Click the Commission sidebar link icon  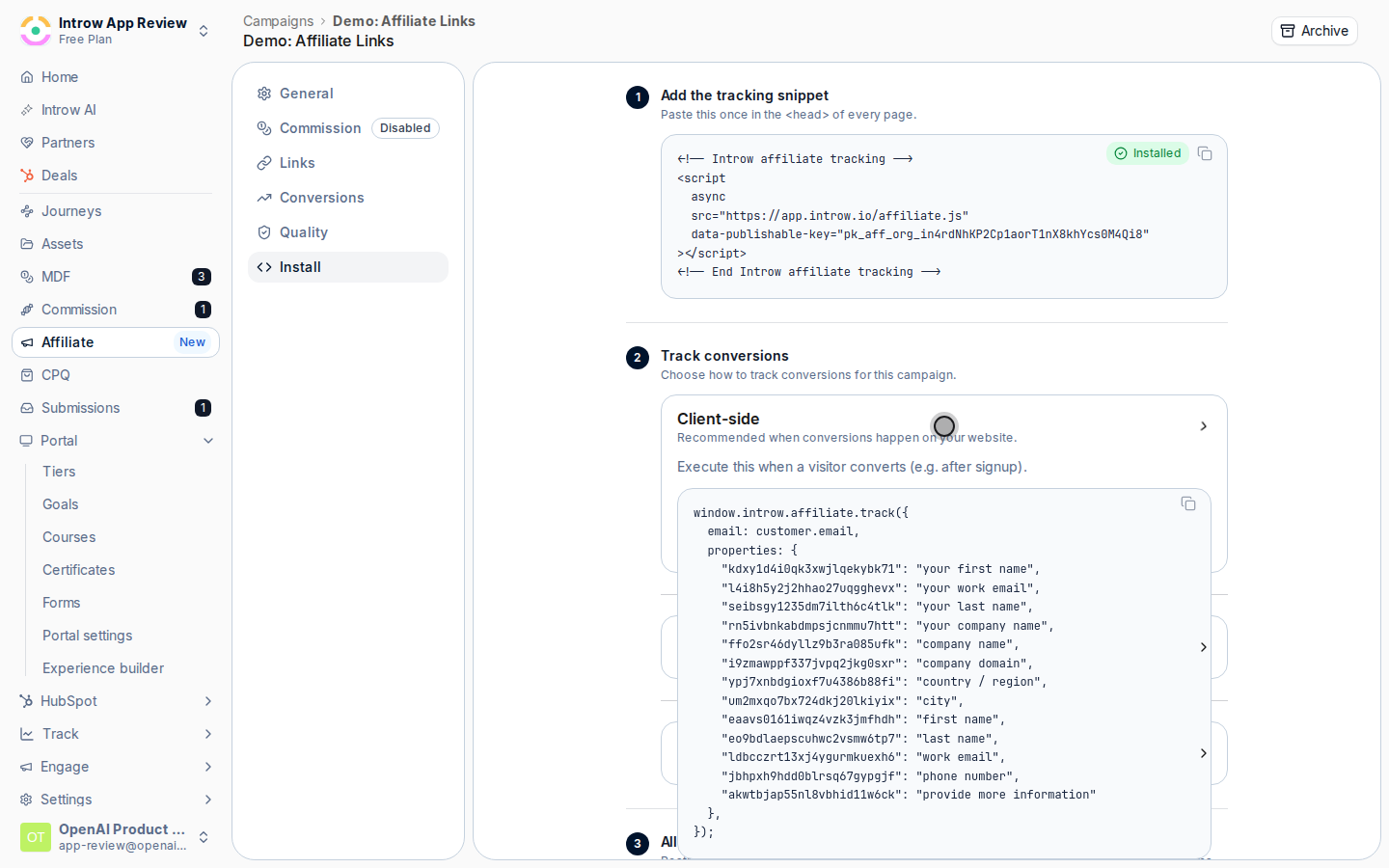(27, 310)
